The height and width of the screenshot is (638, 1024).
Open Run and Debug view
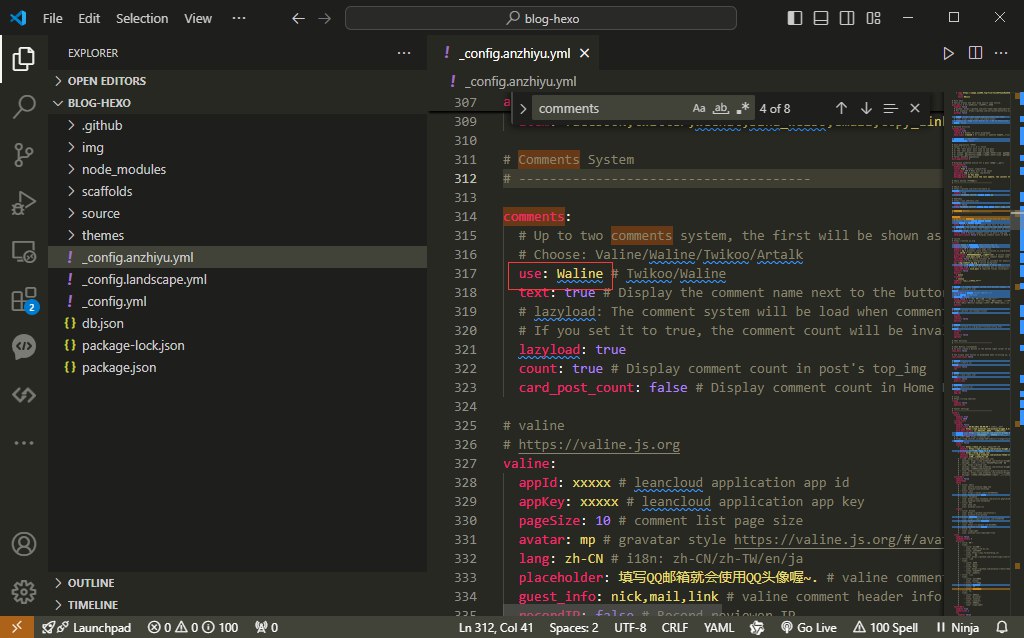pyautogui.click(x=23, y=203)
